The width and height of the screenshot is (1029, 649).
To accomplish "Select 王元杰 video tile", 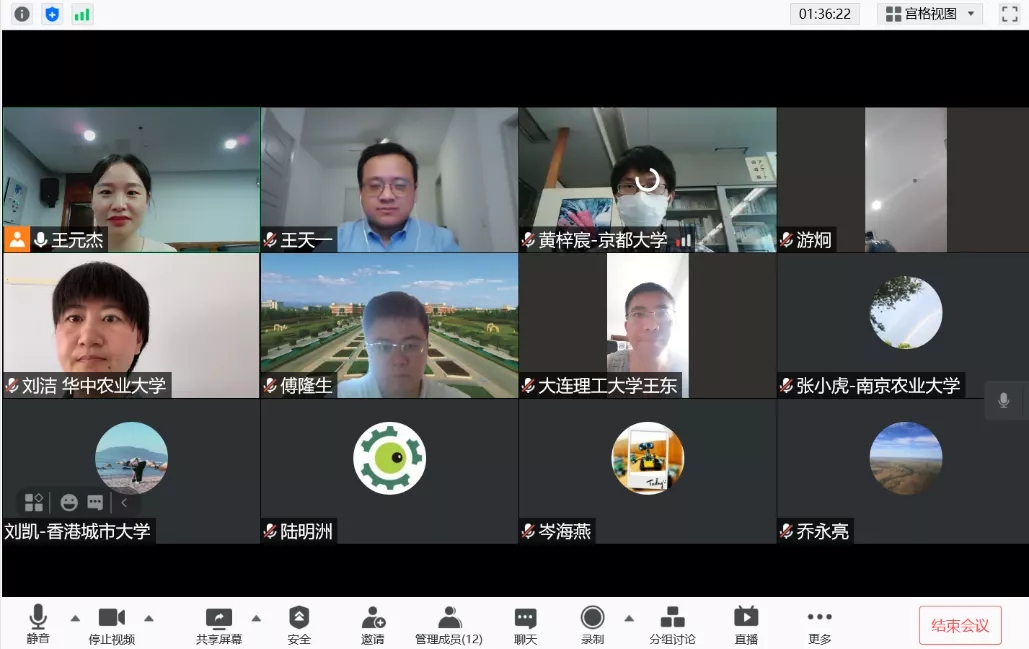I will [x=131, y=180].
